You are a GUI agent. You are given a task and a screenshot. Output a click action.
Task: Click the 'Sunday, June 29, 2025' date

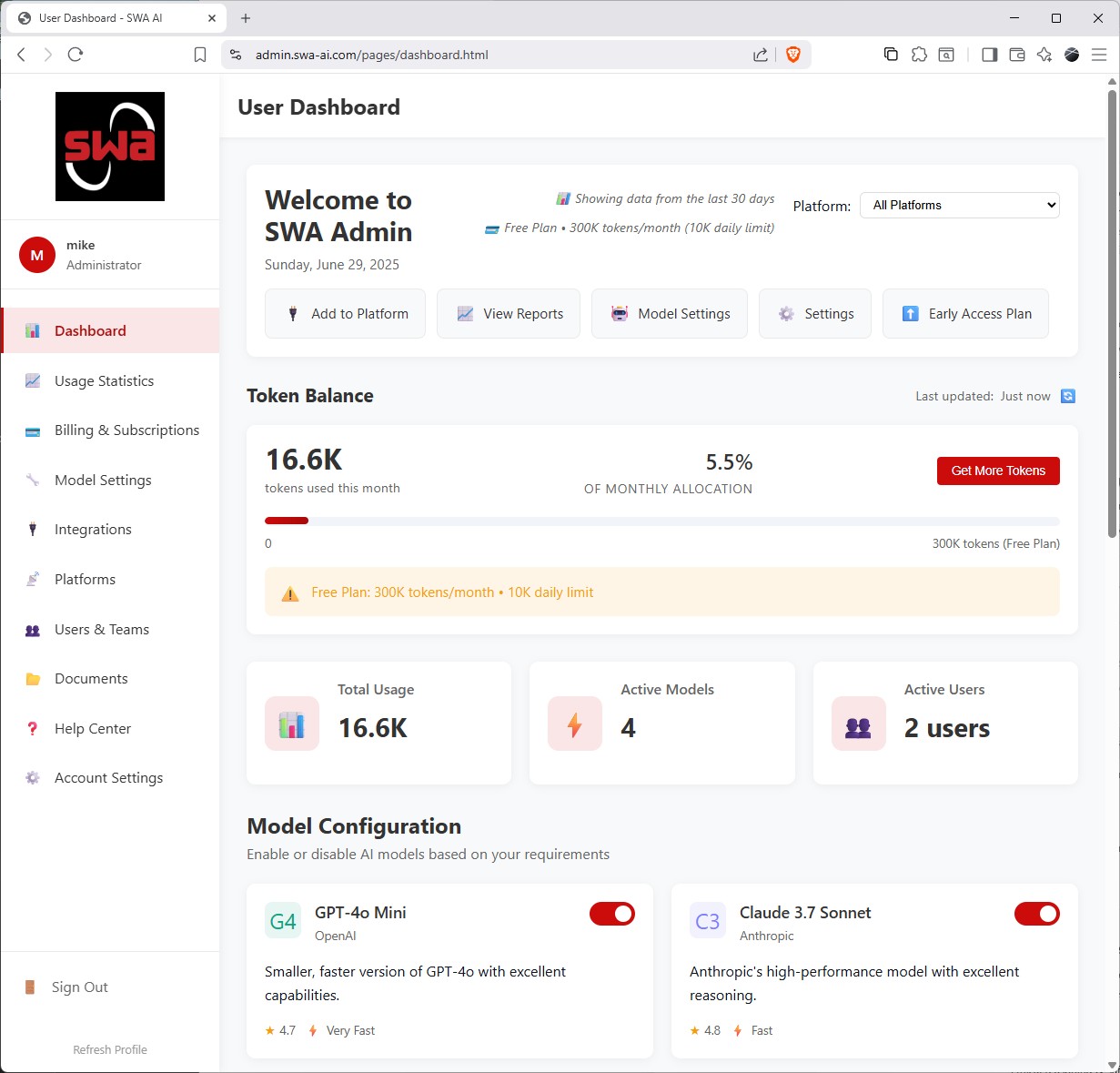[x=332, y=265]
